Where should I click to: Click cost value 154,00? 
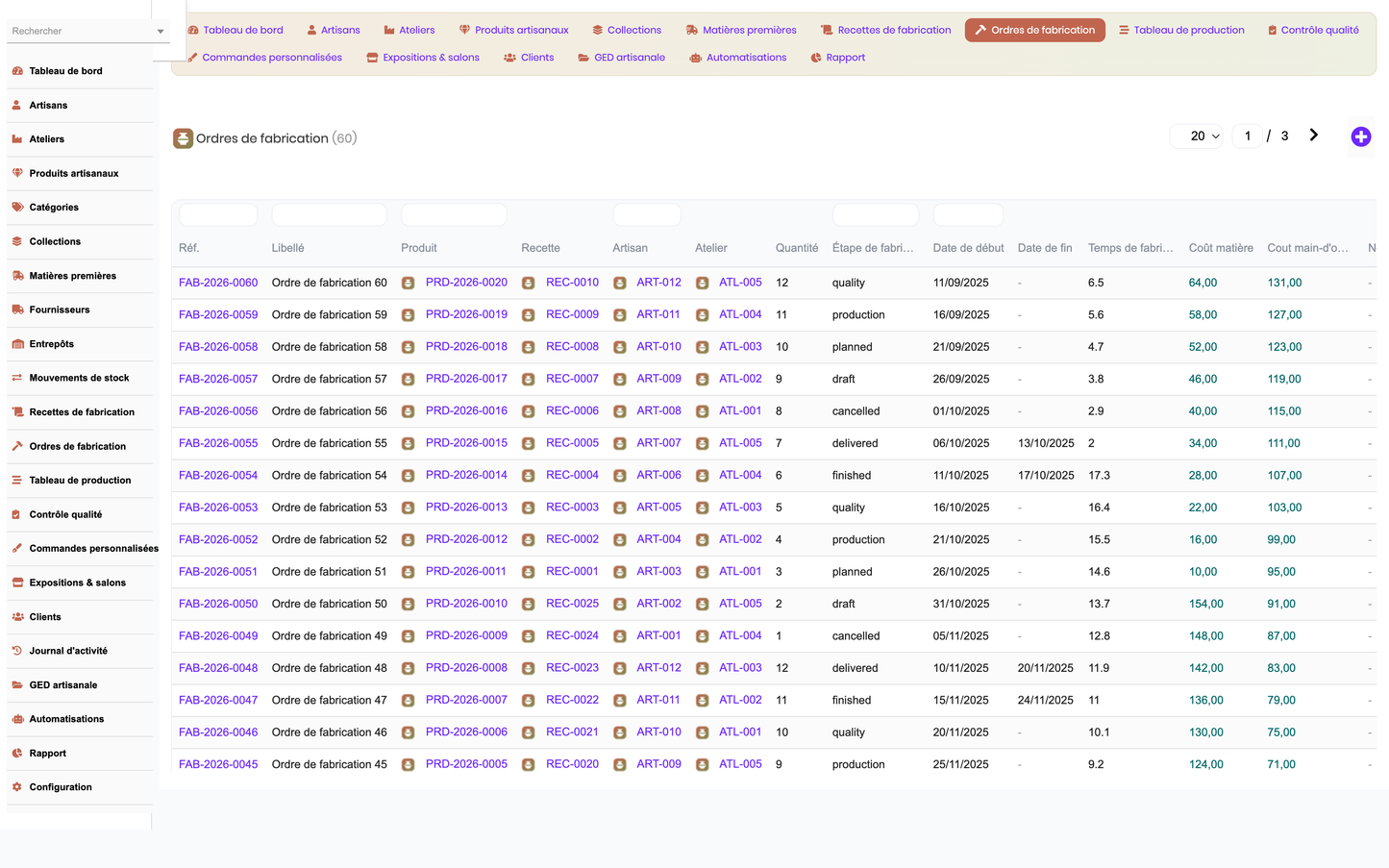click(1206, 604)
